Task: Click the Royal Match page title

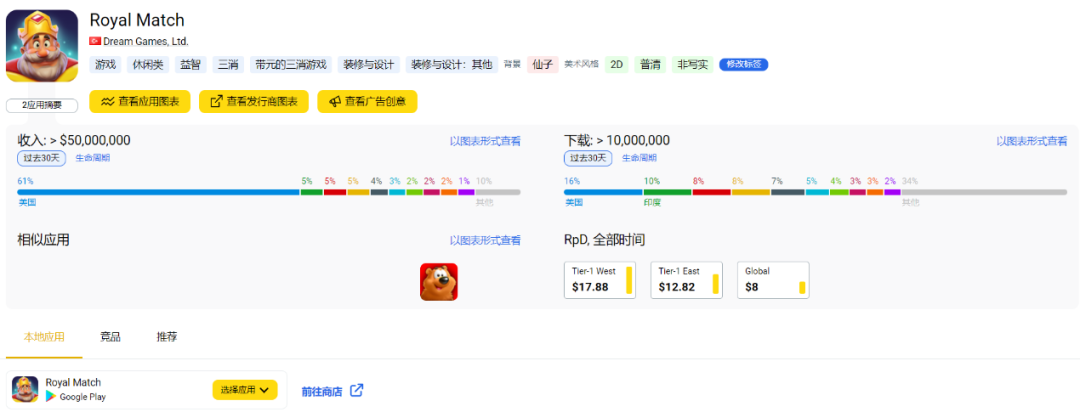Action: tap(137, 20)
